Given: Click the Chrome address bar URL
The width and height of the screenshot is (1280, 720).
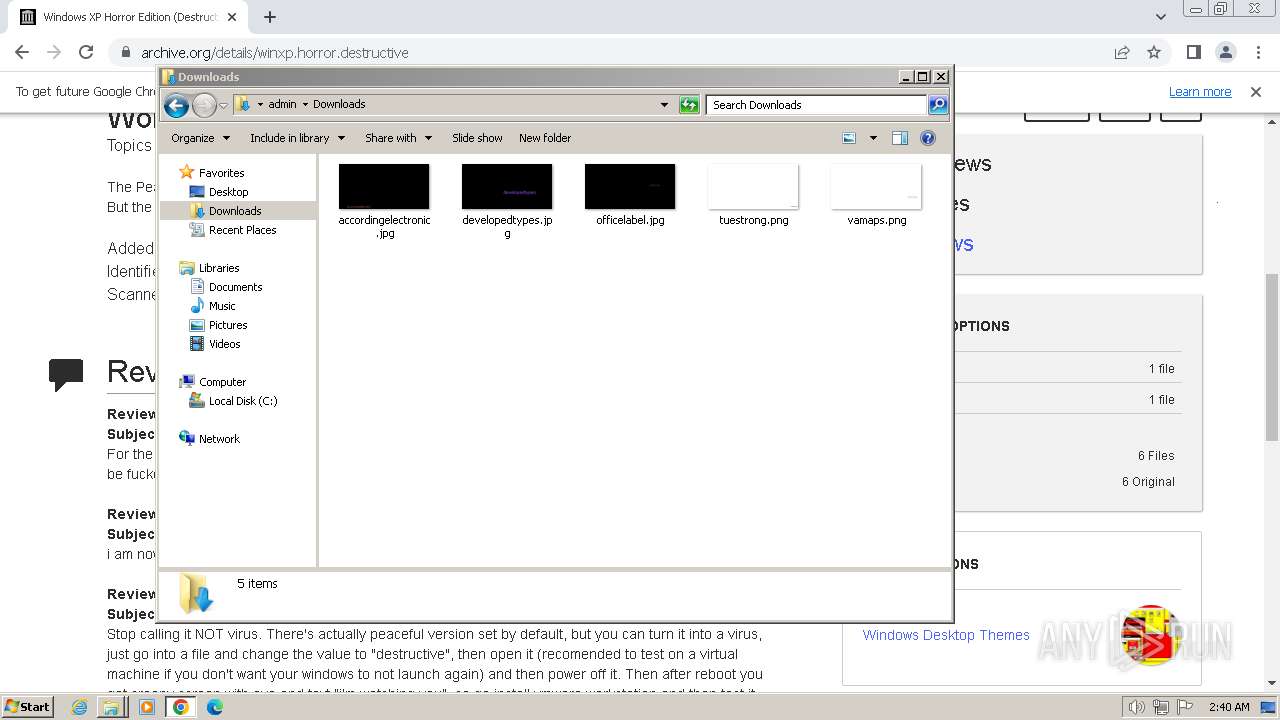Looking at the screenshot, I should 274,52.
